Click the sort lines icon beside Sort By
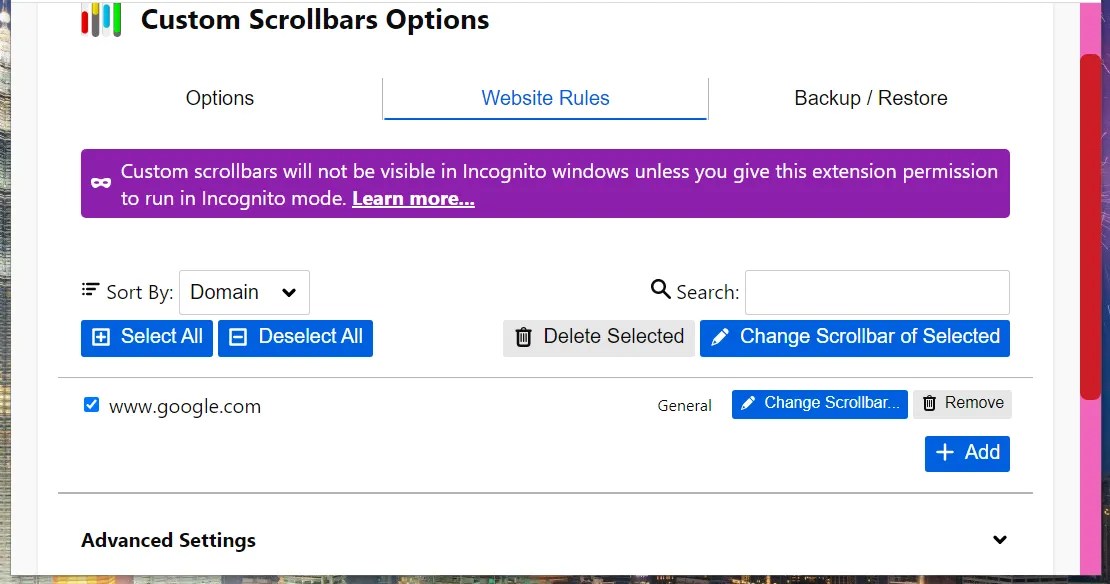 (91, 291)
